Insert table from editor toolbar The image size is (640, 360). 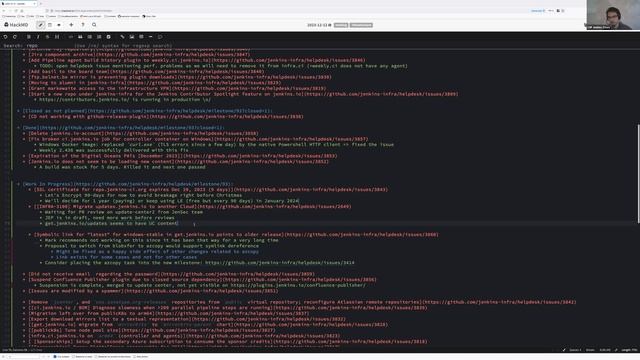pos(141,37)
